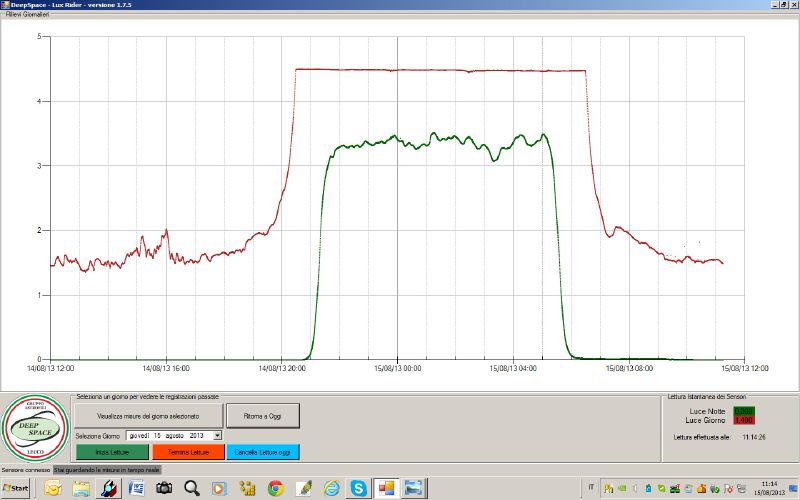
Task: Open the magnifying glass search icon in taskbar
Action: (x=192, y=488)
